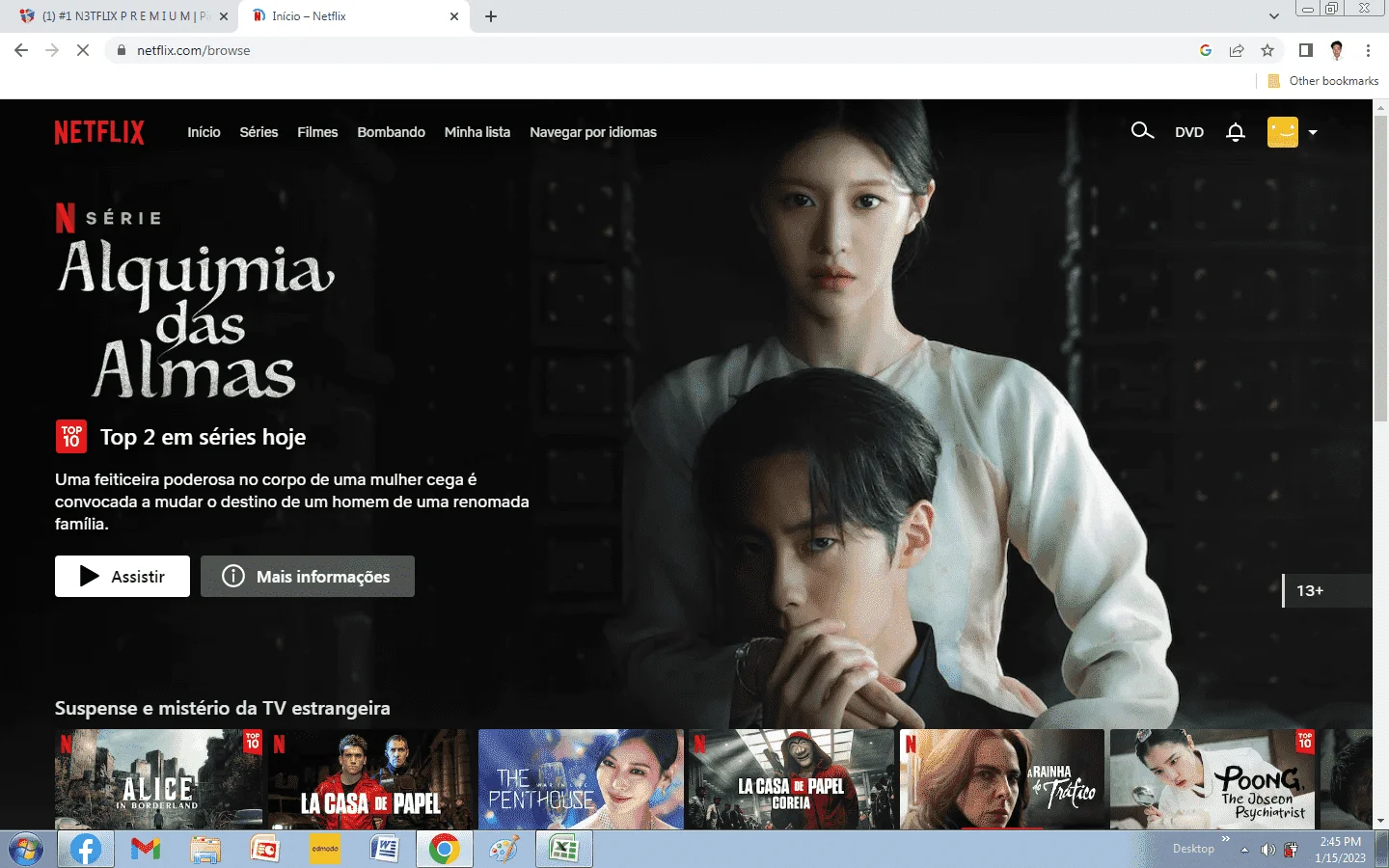Click the yellow profile avatar
The image size is (1389, 868).
point(1283,132)
